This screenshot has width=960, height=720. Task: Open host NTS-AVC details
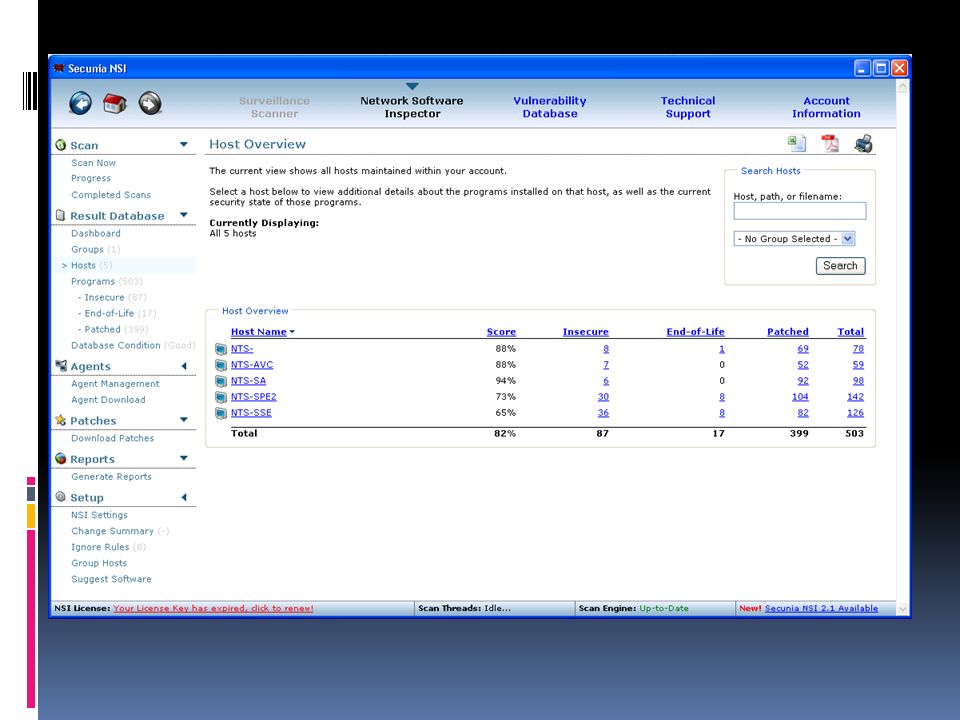[252, 365]
